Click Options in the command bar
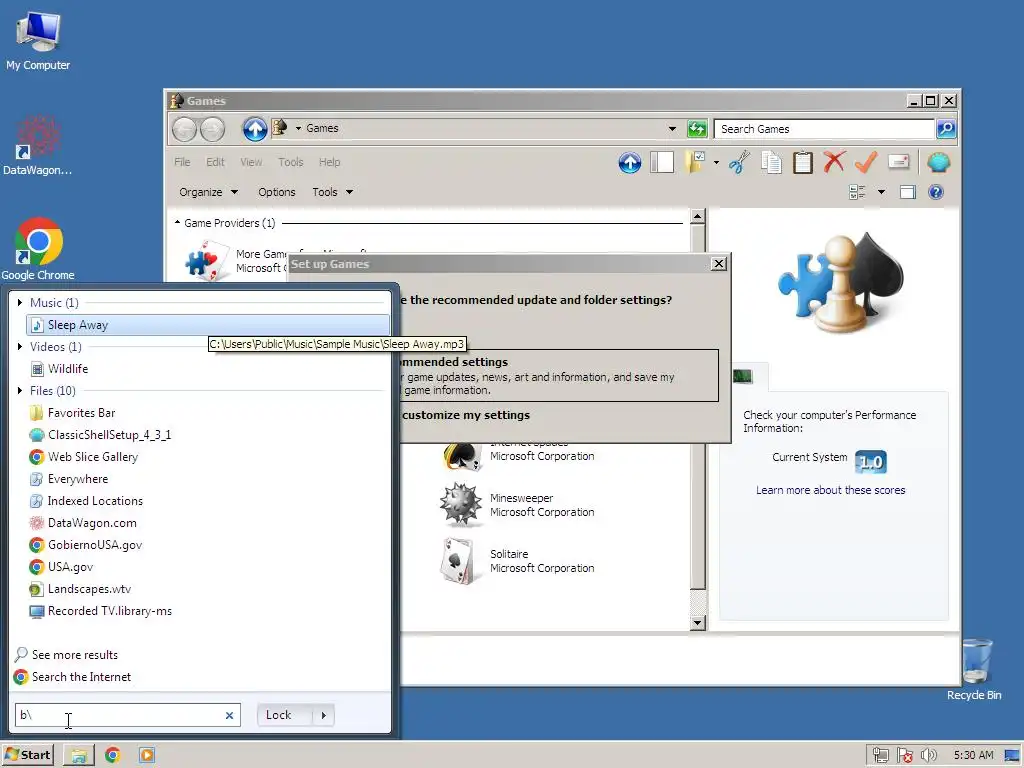 277,192
